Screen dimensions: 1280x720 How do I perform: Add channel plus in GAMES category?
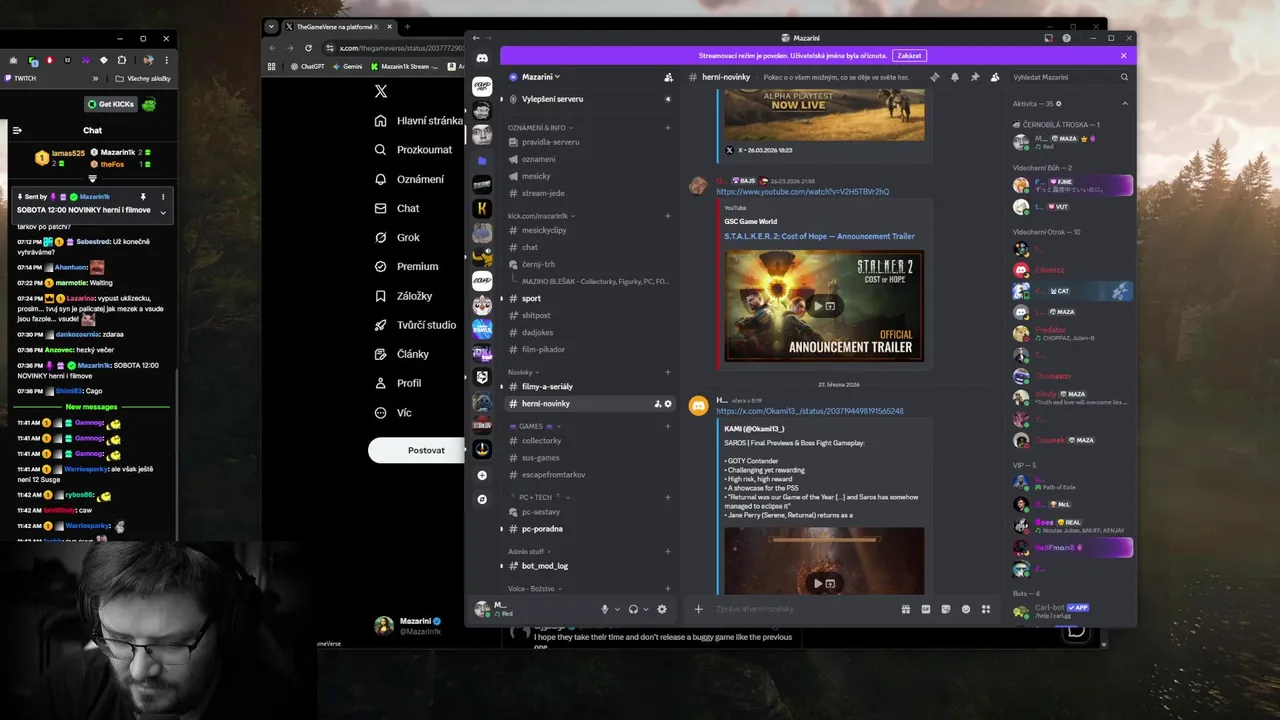coord(668,426)
